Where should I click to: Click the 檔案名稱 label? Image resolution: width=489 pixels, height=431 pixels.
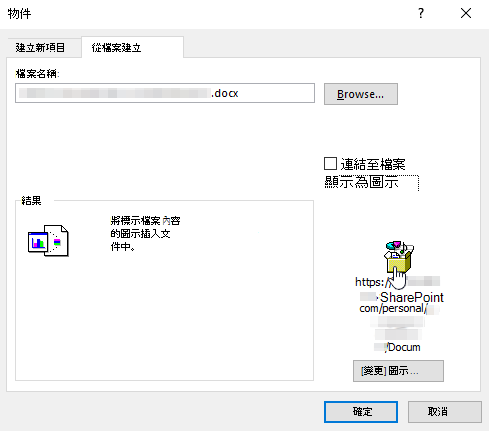click(x=37, y=74)
